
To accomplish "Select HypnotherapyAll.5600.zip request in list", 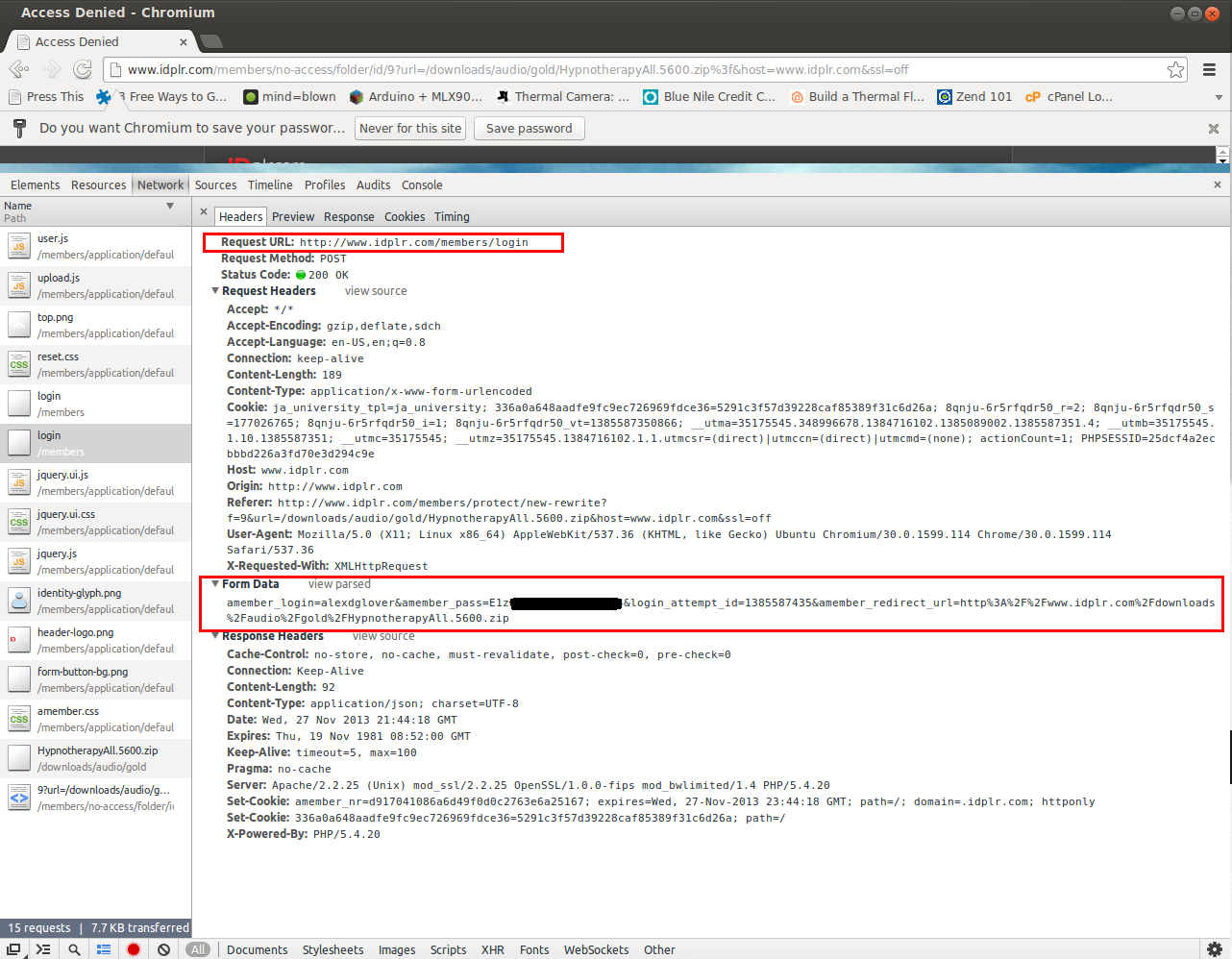I will 96,758.
